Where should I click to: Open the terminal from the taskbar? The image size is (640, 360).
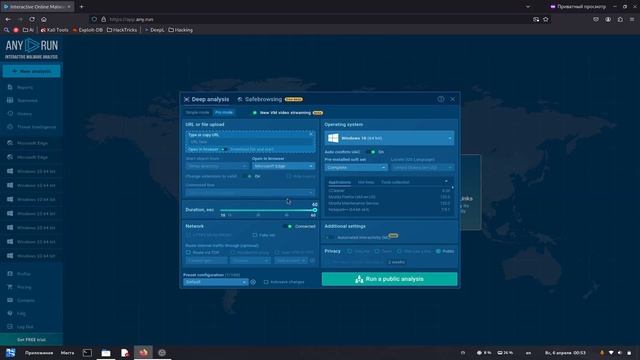[x=87, y=353]
